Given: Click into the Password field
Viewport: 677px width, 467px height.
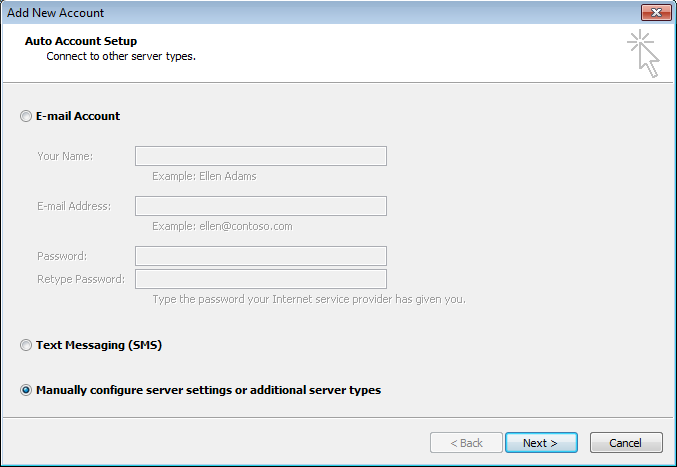Looking at the screenshot, I should point(260,256).
